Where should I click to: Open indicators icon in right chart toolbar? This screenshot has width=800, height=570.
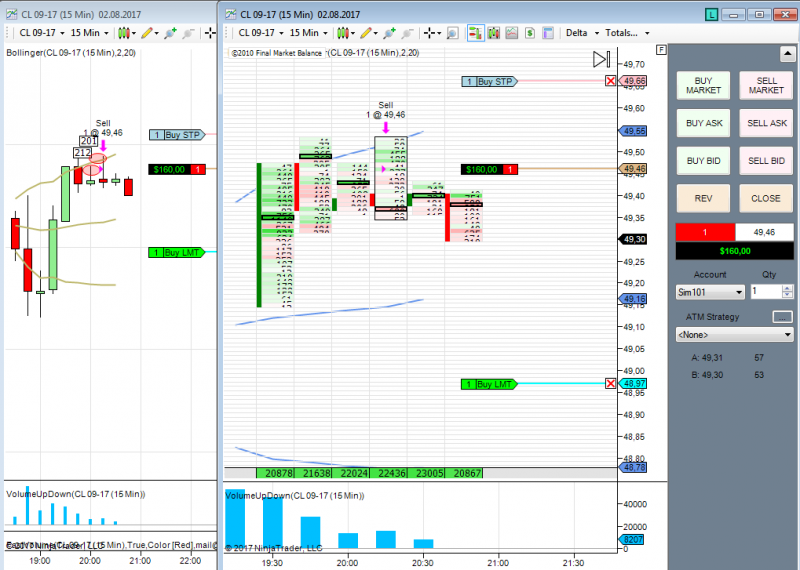tap(512, 33)
